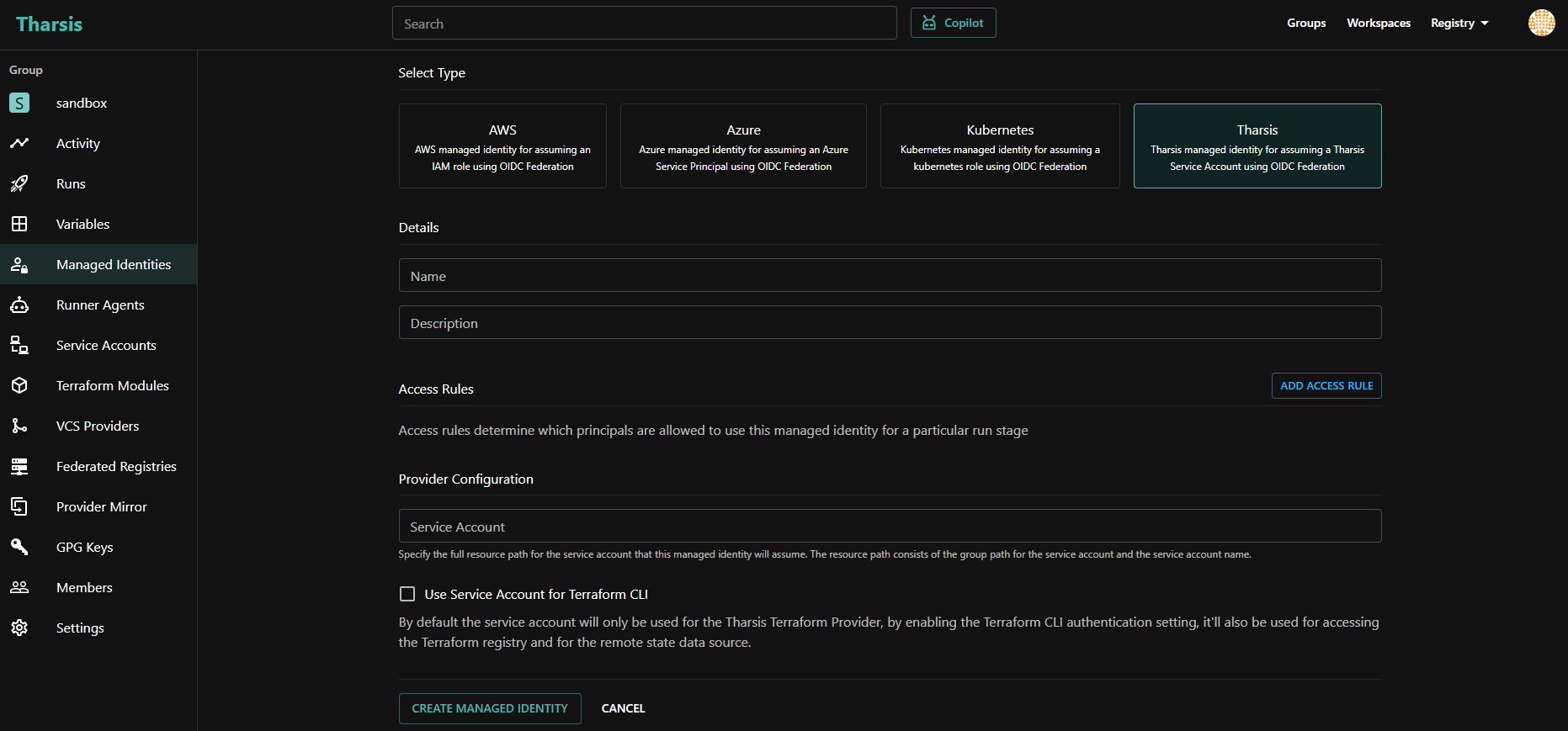
Task: Click the 'Select Type' heading
Action: pyautogui.click(x=432, y=73)
